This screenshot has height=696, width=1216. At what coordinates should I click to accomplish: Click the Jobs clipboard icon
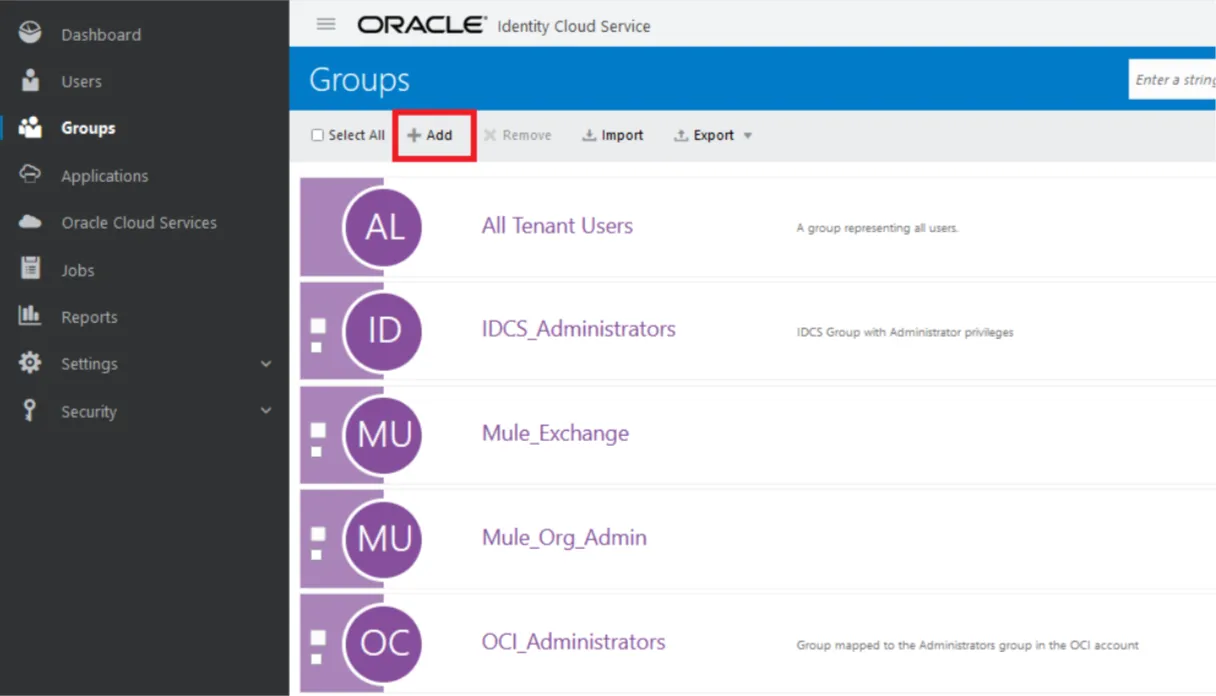tap(31, 268)
